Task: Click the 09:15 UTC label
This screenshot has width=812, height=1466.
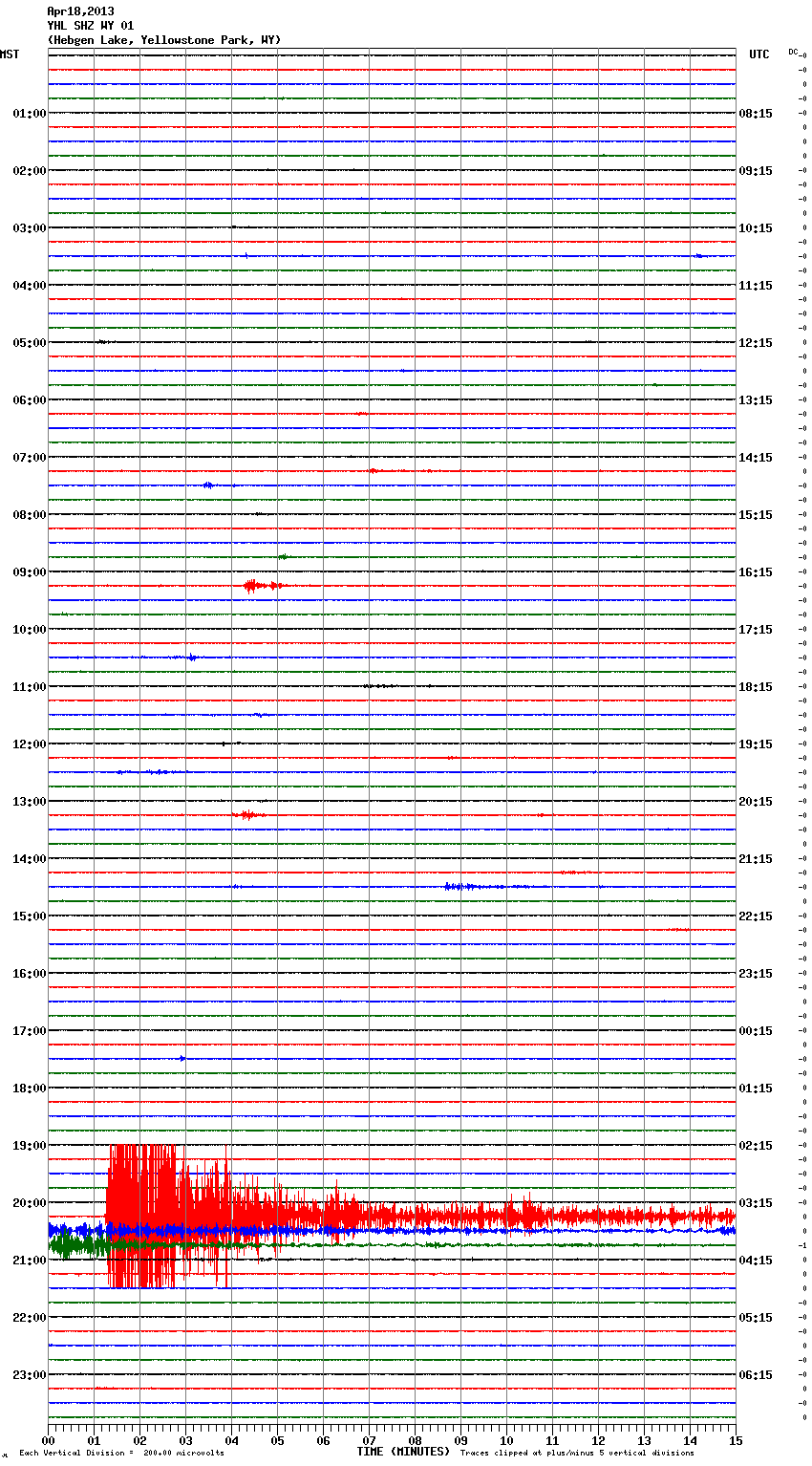Action: pos(756,171)
